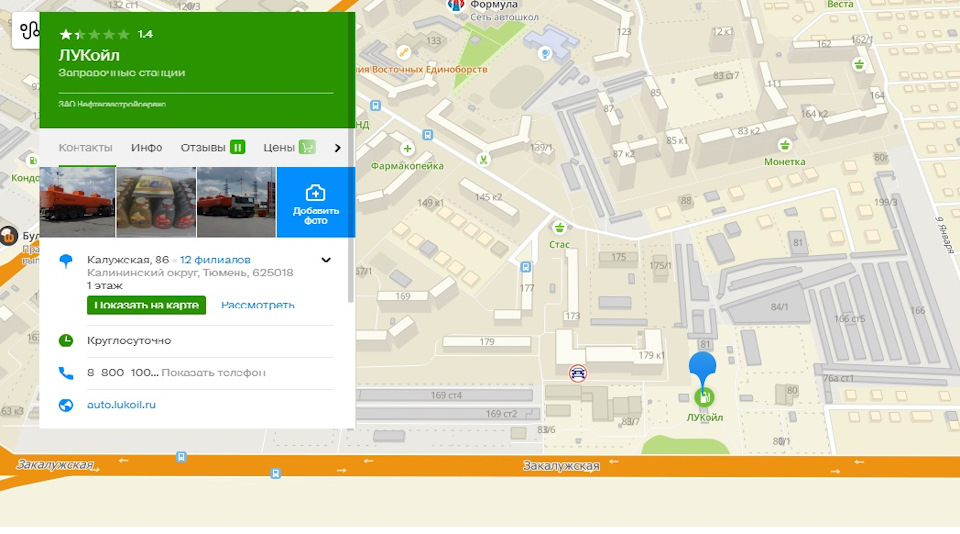This screenshot has height=534, width=960.
Task: Click the ЛУКойл title in green header
Action: click(89, 55)
